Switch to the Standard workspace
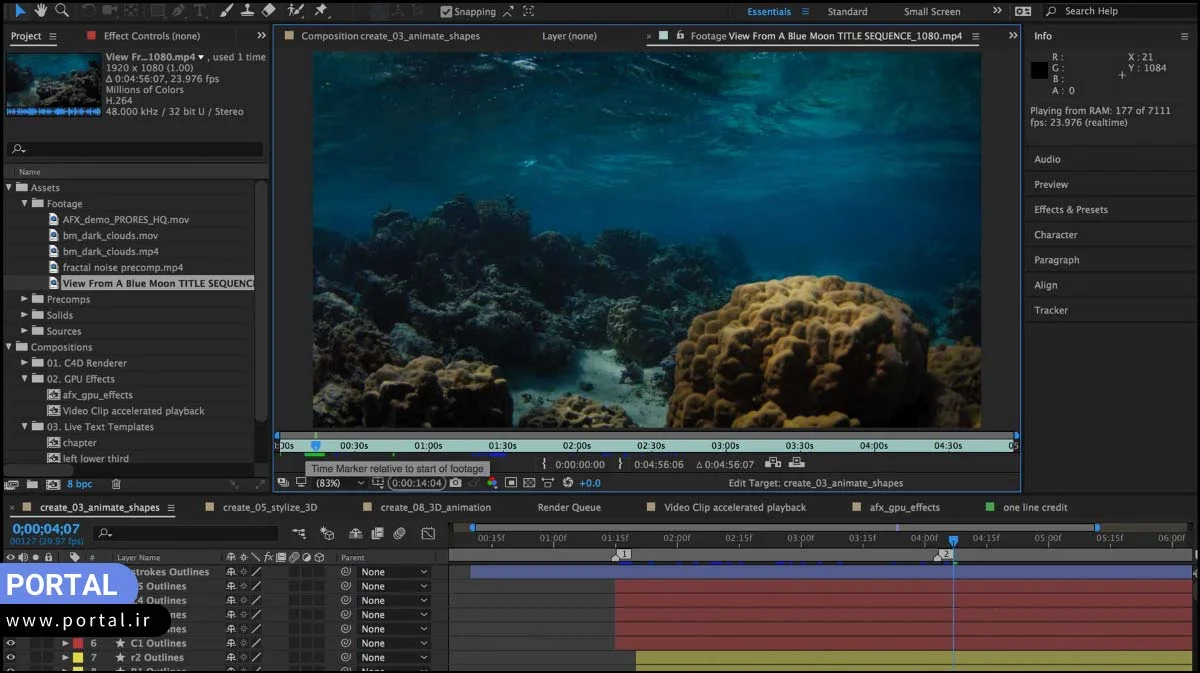This screenshot has width=1200, height=673. 847,12
